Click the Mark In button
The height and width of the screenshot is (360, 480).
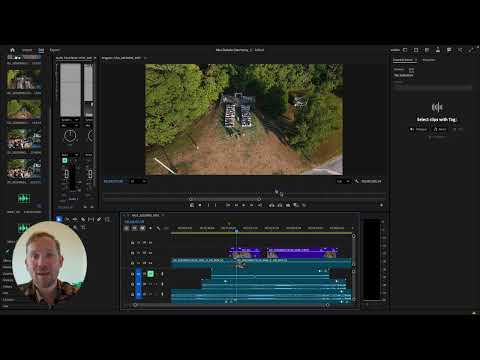[x=208, y=205]
